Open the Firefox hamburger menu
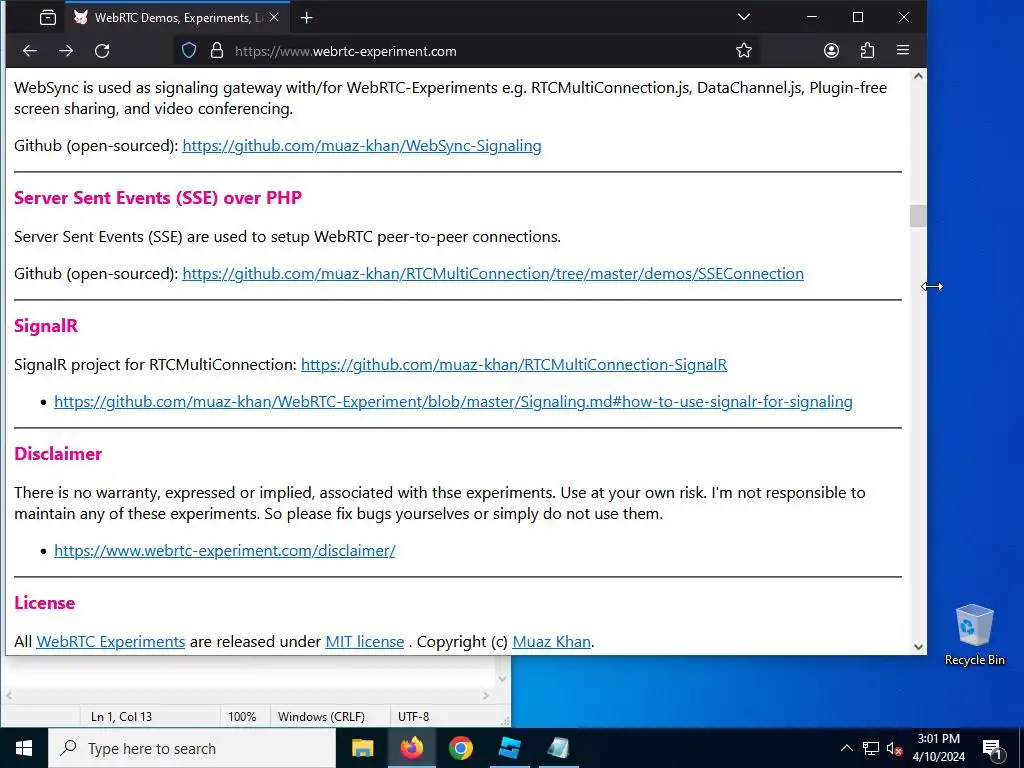1024x768 pixels. pyautogui.click(x=903, y=51)
